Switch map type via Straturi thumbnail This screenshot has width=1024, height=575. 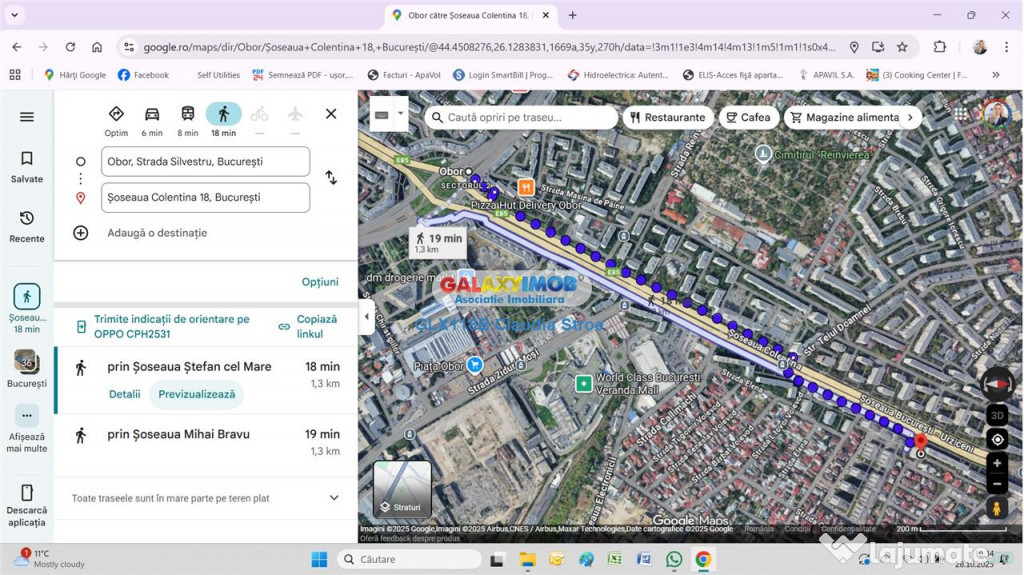(x=402, y=489)
